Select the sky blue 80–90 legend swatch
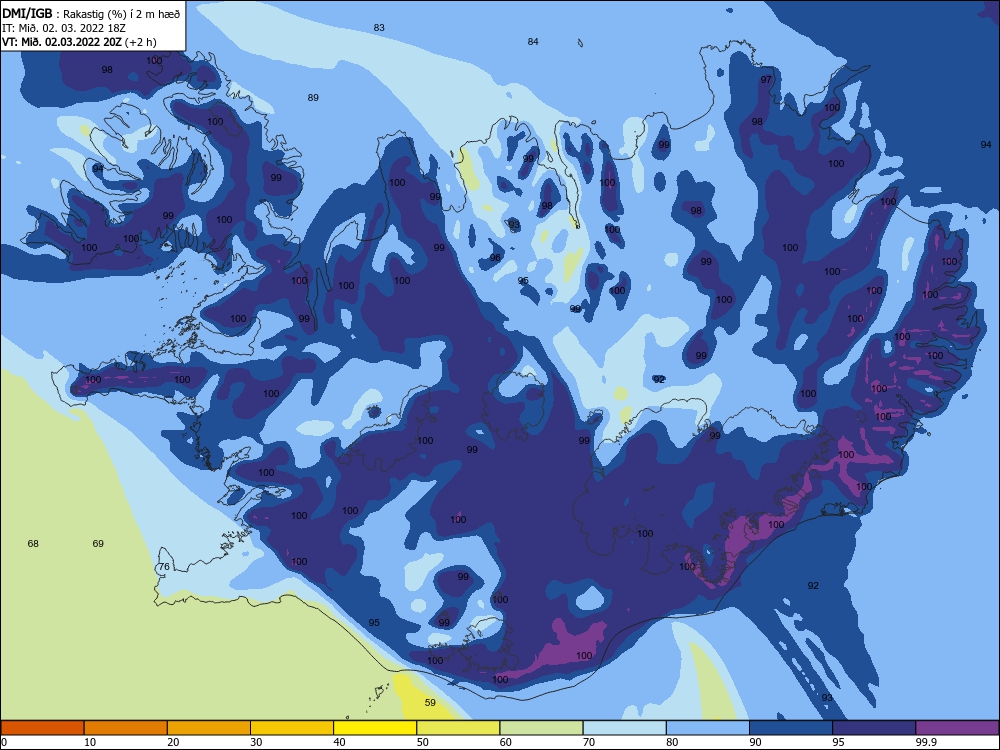 pyautogui.click(x=708, y=728)
